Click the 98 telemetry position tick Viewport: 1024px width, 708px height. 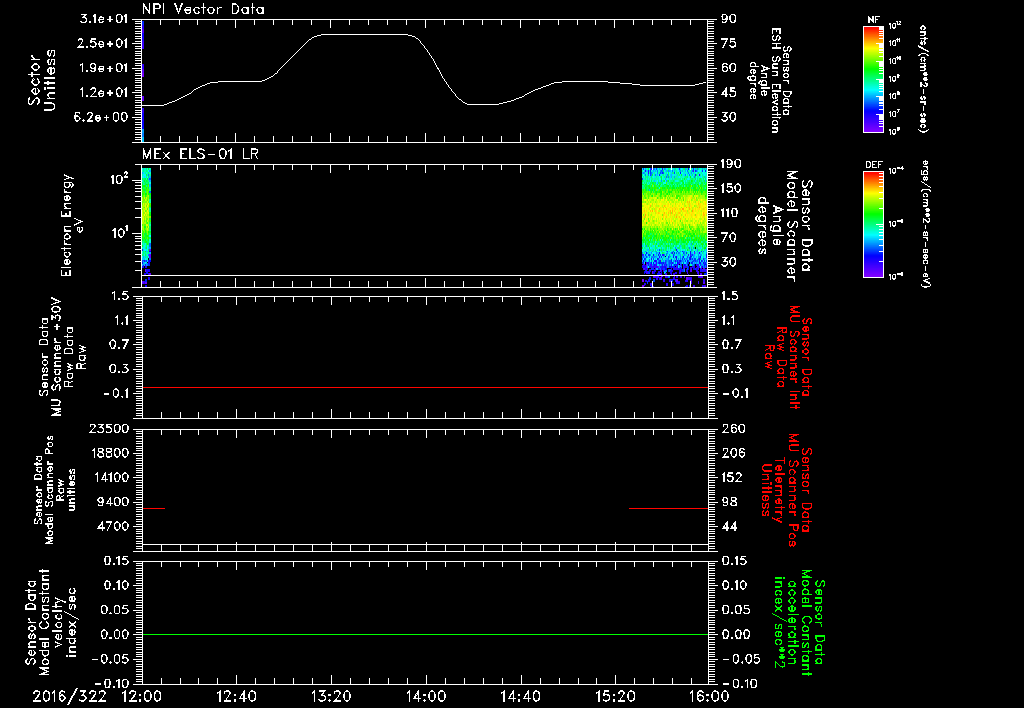(x=729, y=502)
